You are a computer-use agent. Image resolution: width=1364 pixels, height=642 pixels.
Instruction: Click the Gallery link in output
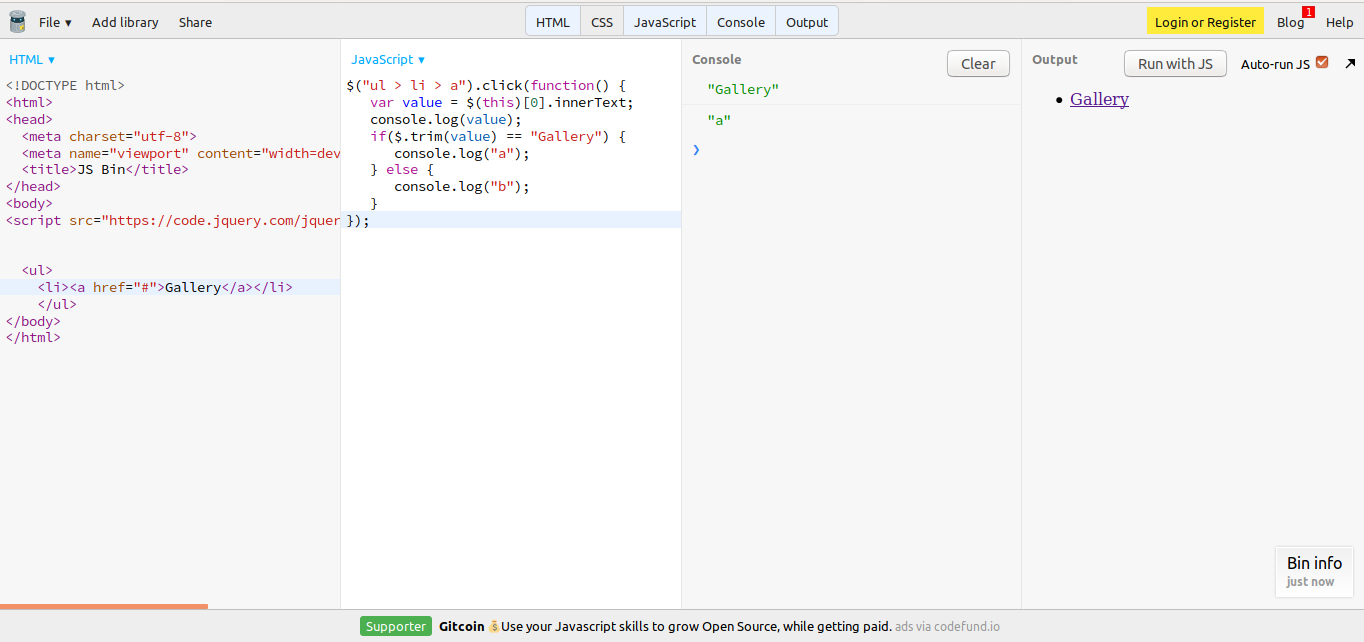point(1099,99)
